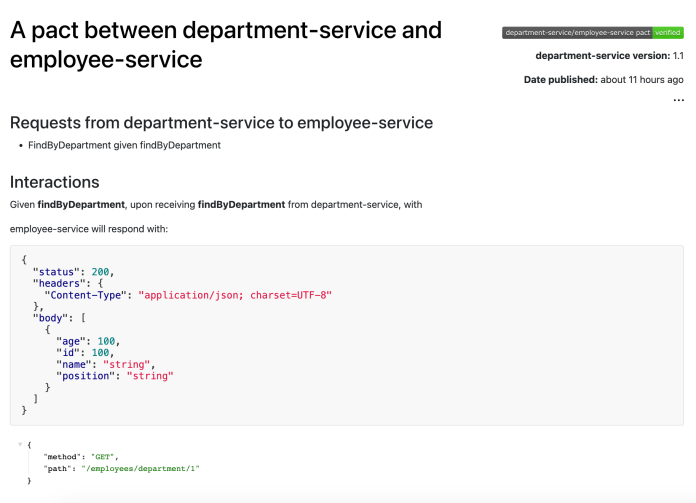Click the status 200 line in response
696x503 pixels.
[74, 271]
